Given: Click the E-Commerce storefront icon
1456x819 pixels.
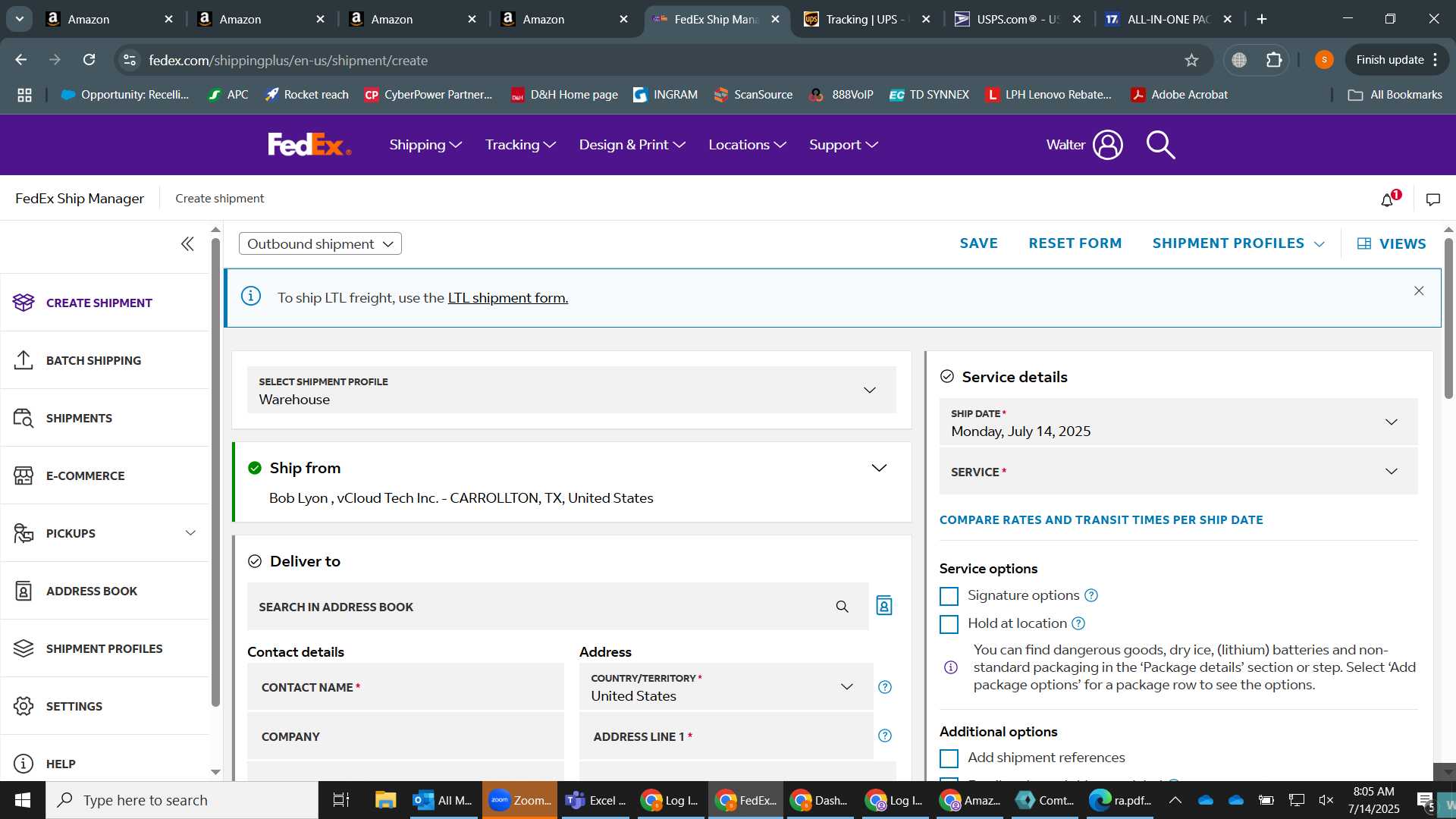Looking at the screenshot, I should tap(24, 475).
